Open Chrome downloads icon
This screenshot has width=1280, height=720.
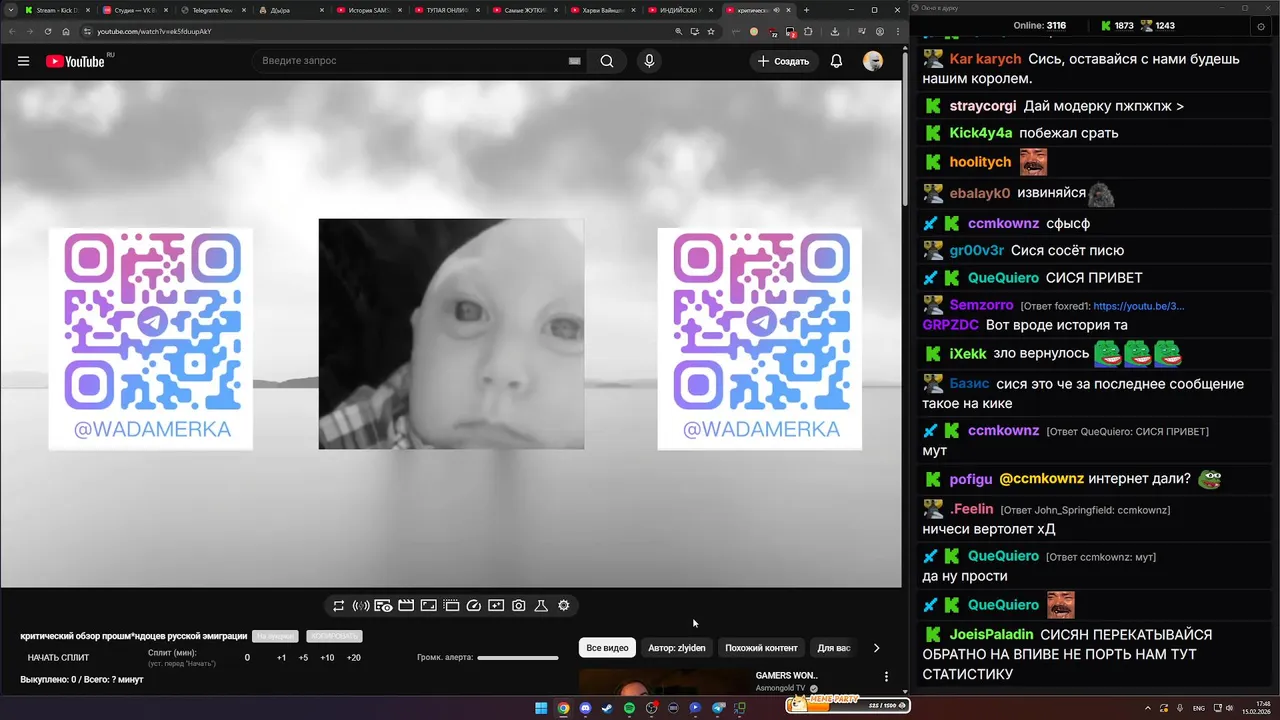(835, 31)
